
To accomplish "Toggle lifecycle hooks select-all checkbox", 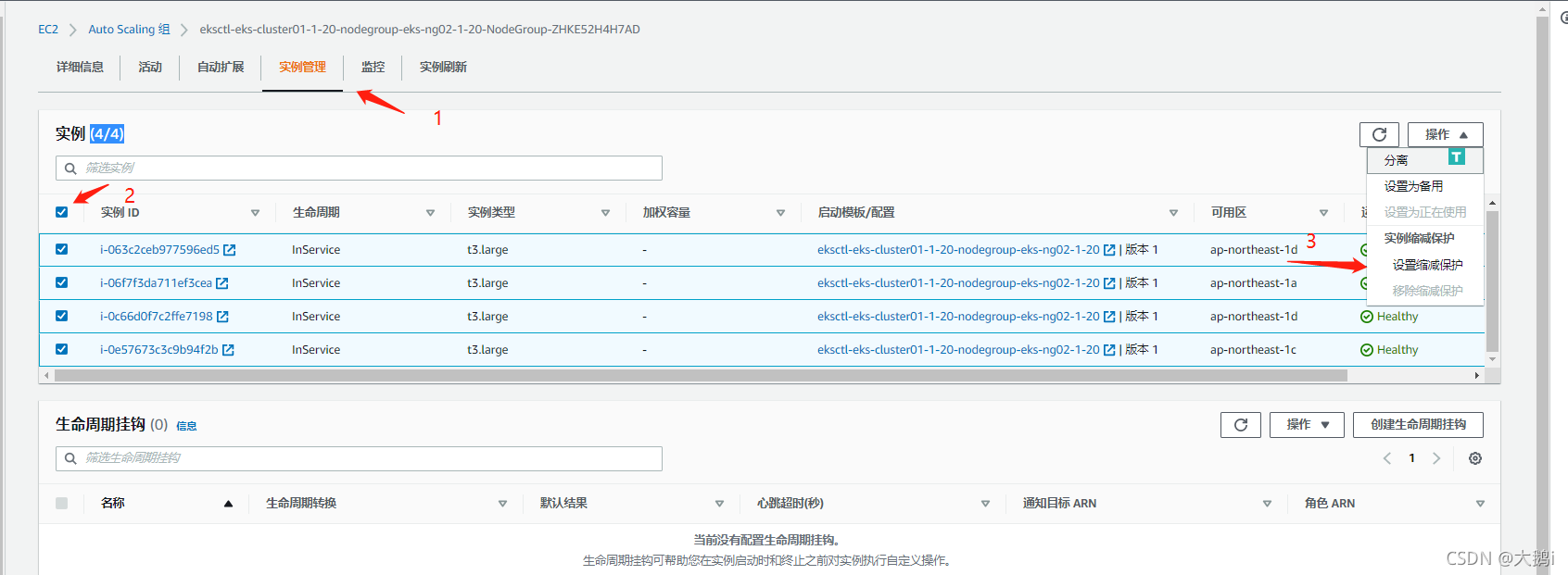I will pos(62,503).
